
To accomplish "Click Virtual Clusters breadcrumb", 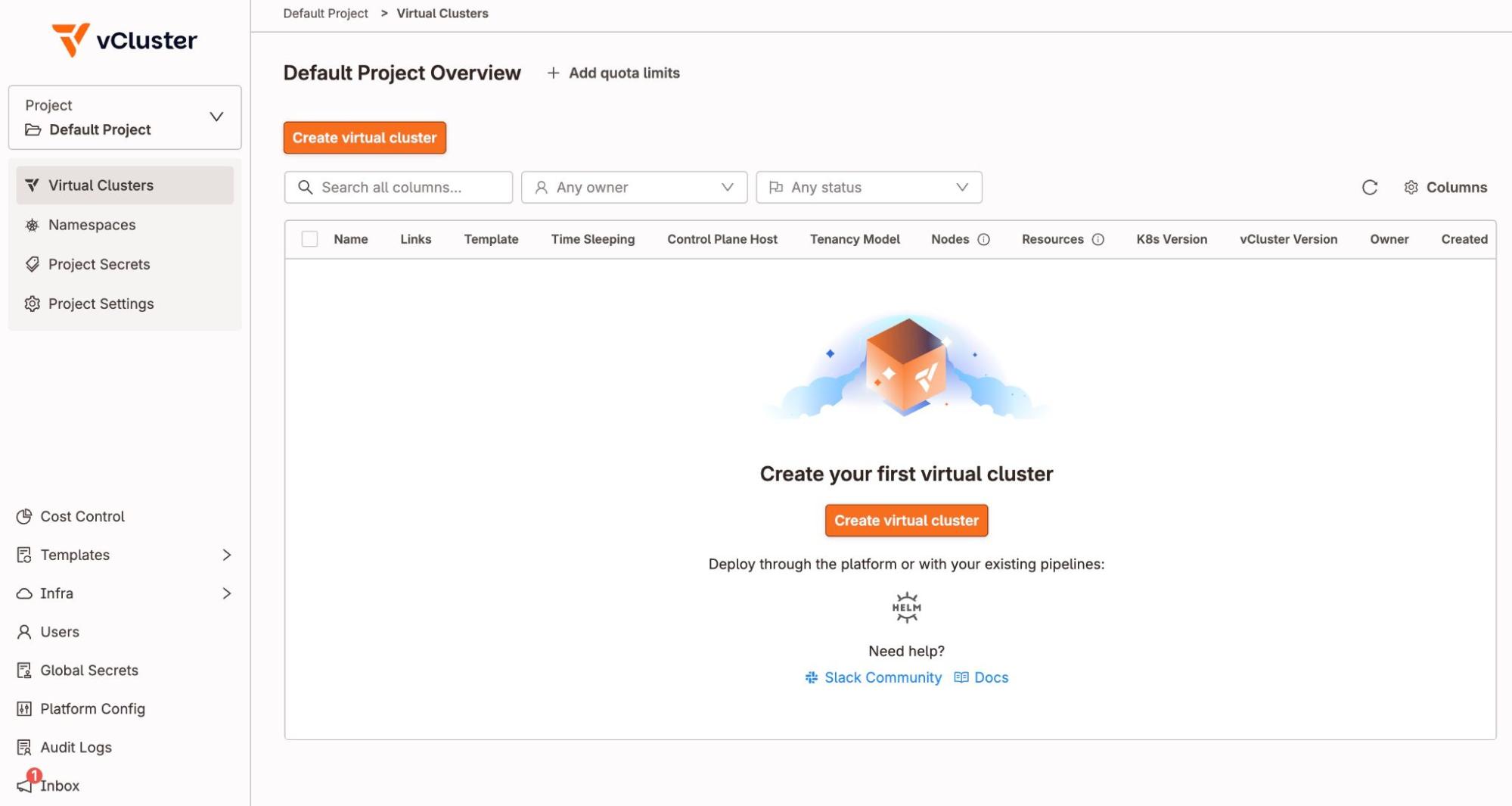I will (x=442, y=14).
